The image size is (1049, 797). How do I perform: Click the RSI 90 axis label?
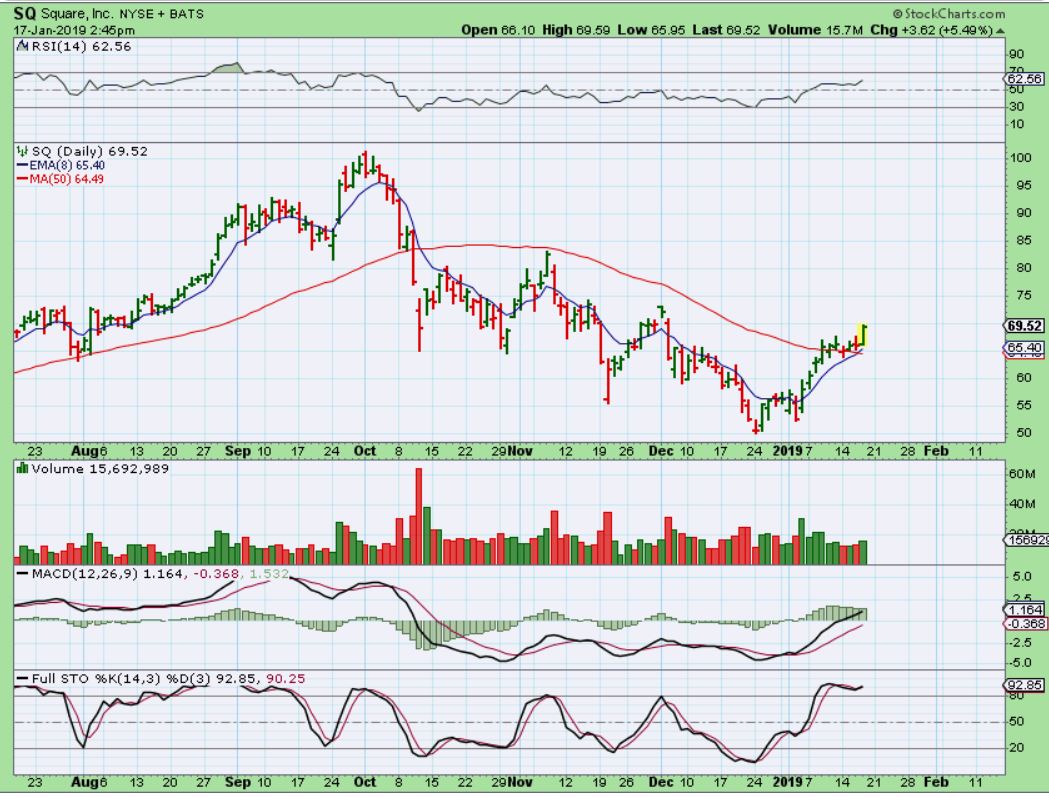[1016, 54]
